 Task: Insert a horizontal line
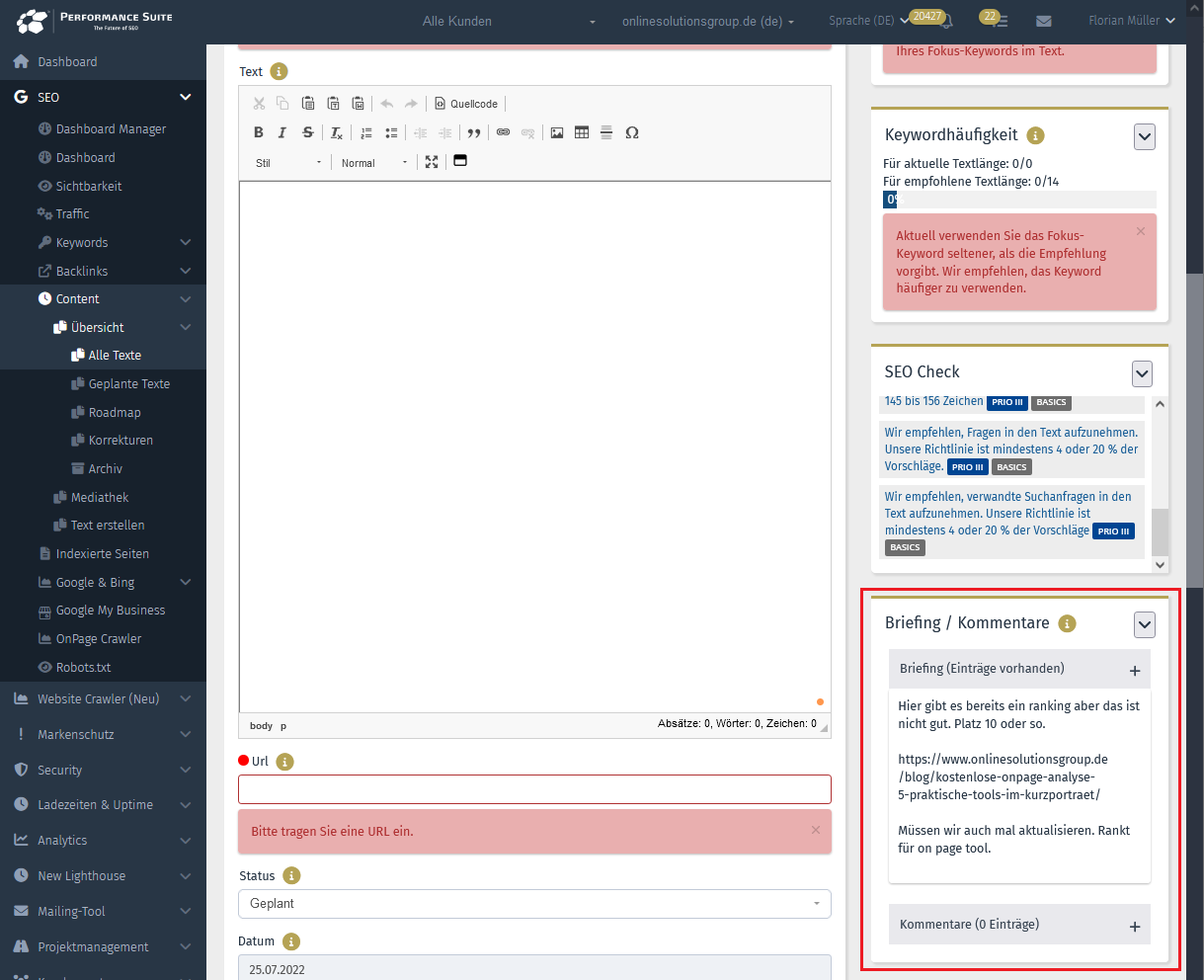(606, 132)
